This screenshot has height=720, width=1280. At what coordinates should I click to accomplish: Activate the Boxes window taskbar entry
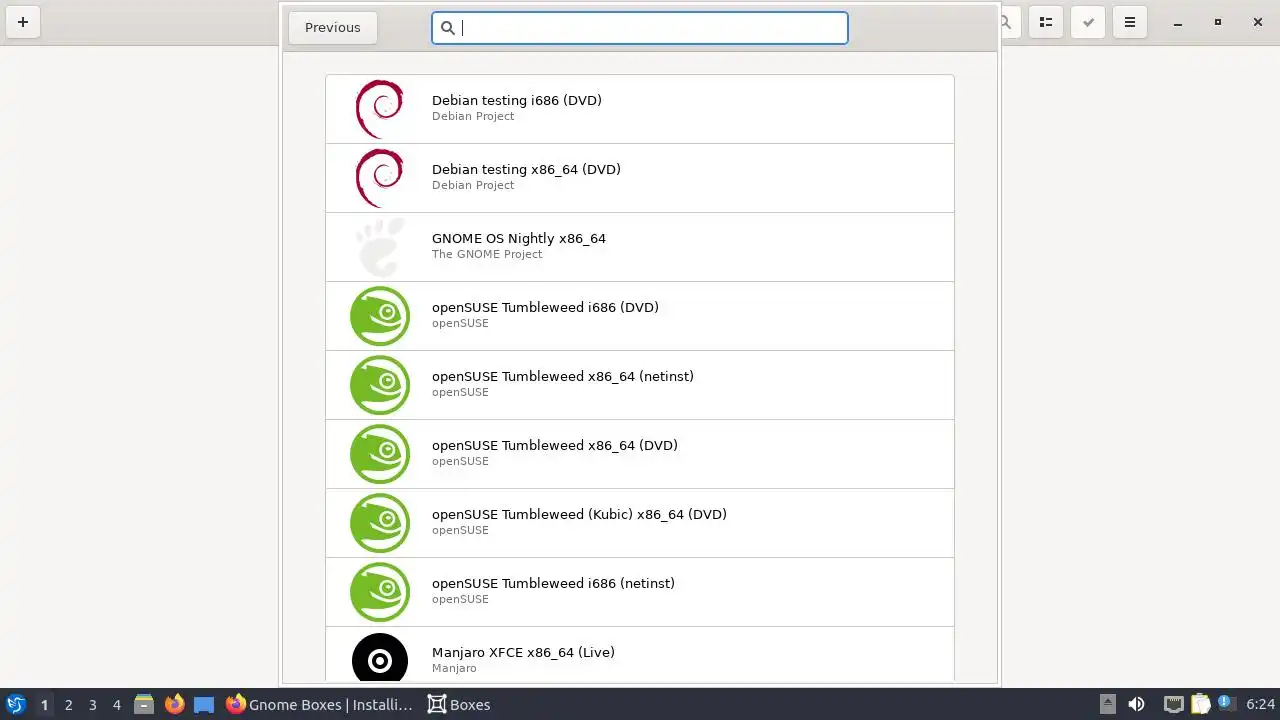(x=459, y=704)
